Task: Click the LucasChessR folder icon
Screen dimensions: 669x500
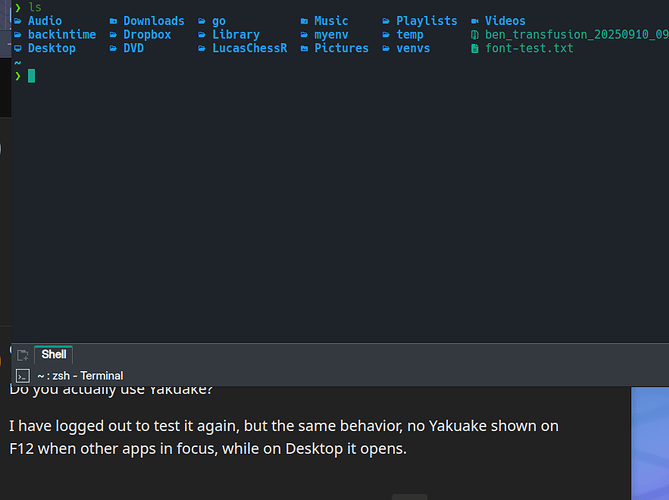Action: (x=202, y=48)
